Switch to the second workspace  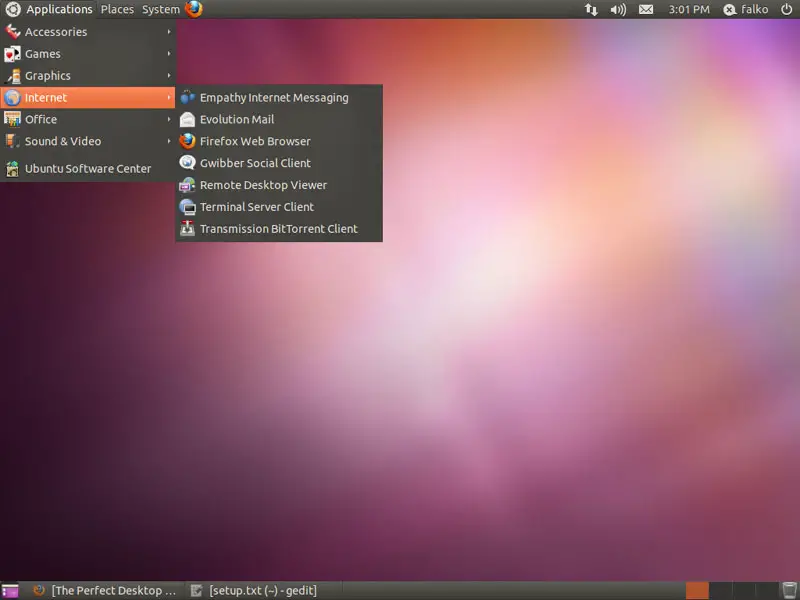[720, 591]
